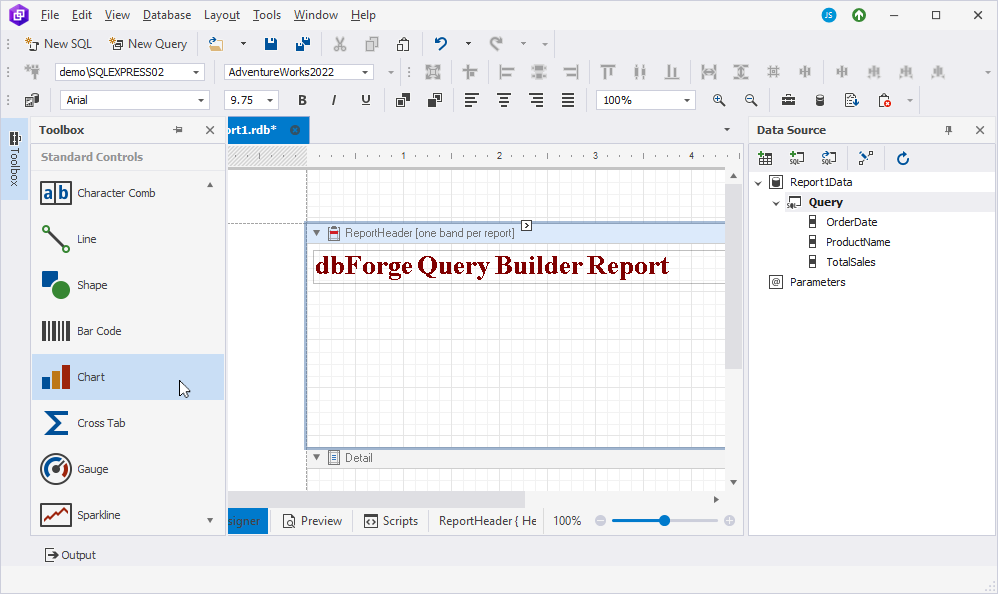Open the 100% zoom dropdown

point(687,100)
